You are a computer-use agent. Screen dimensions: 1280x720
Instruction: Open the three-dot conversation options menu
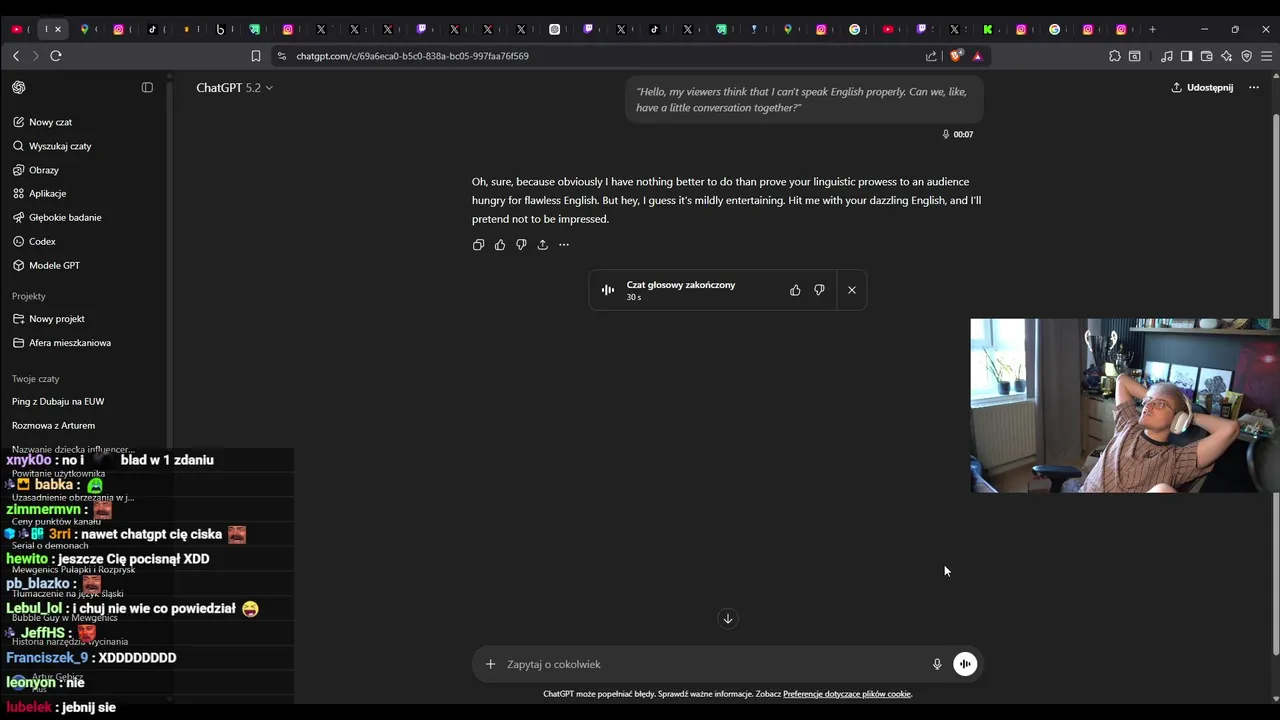[1254, 88]
